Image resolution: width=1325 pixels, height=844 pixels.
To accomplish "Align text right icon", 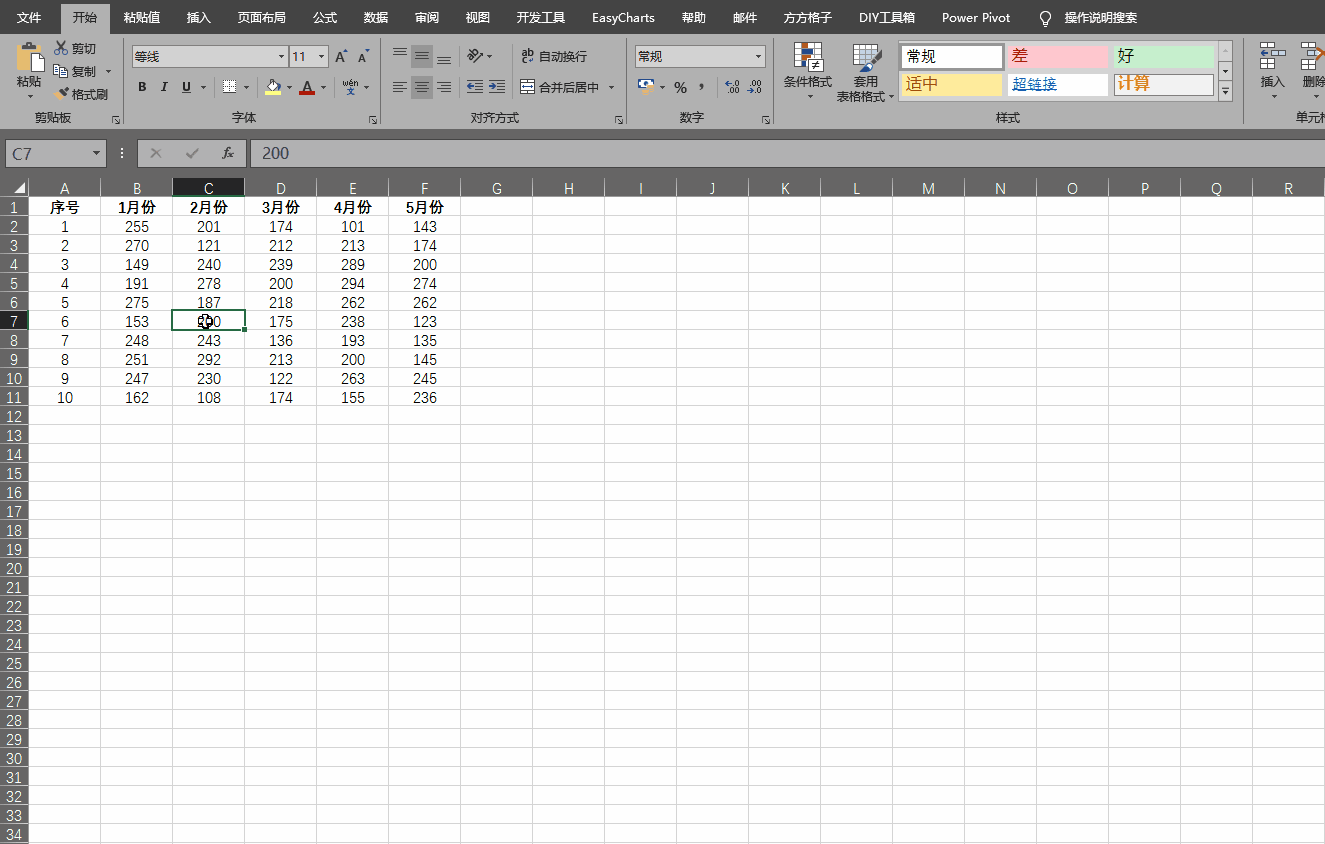I will click(x=444, y=87).
